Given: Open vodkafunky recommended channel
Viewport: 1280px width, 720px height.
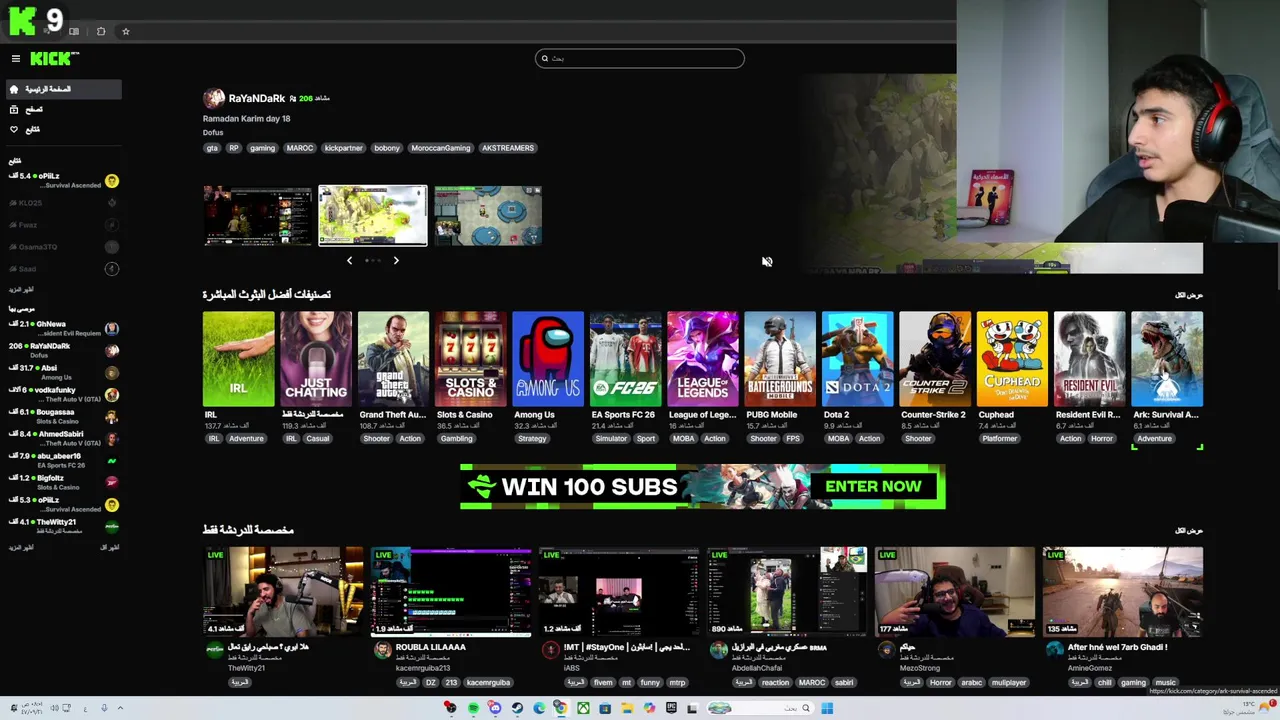Looking at the screenshot, I should [64, 394].
